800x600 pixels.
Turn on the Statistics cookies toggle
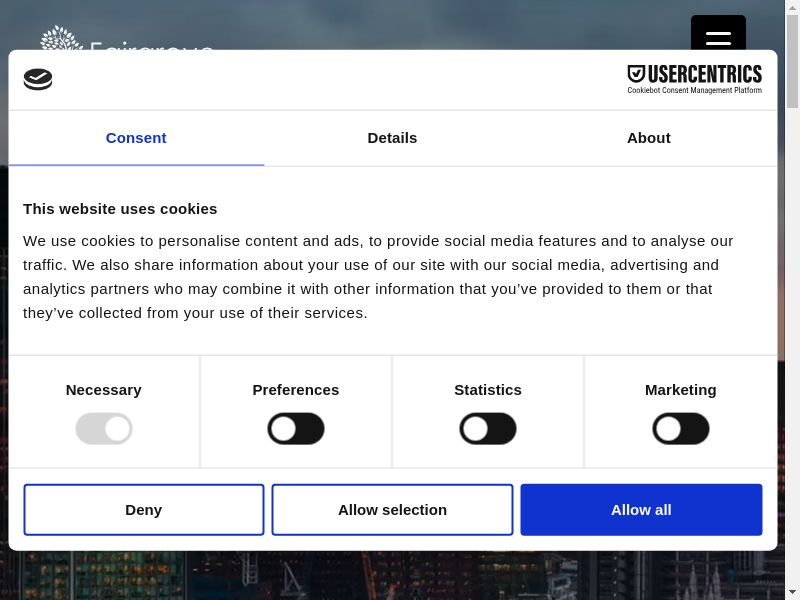pyautogui.click(x=488, y=429)
